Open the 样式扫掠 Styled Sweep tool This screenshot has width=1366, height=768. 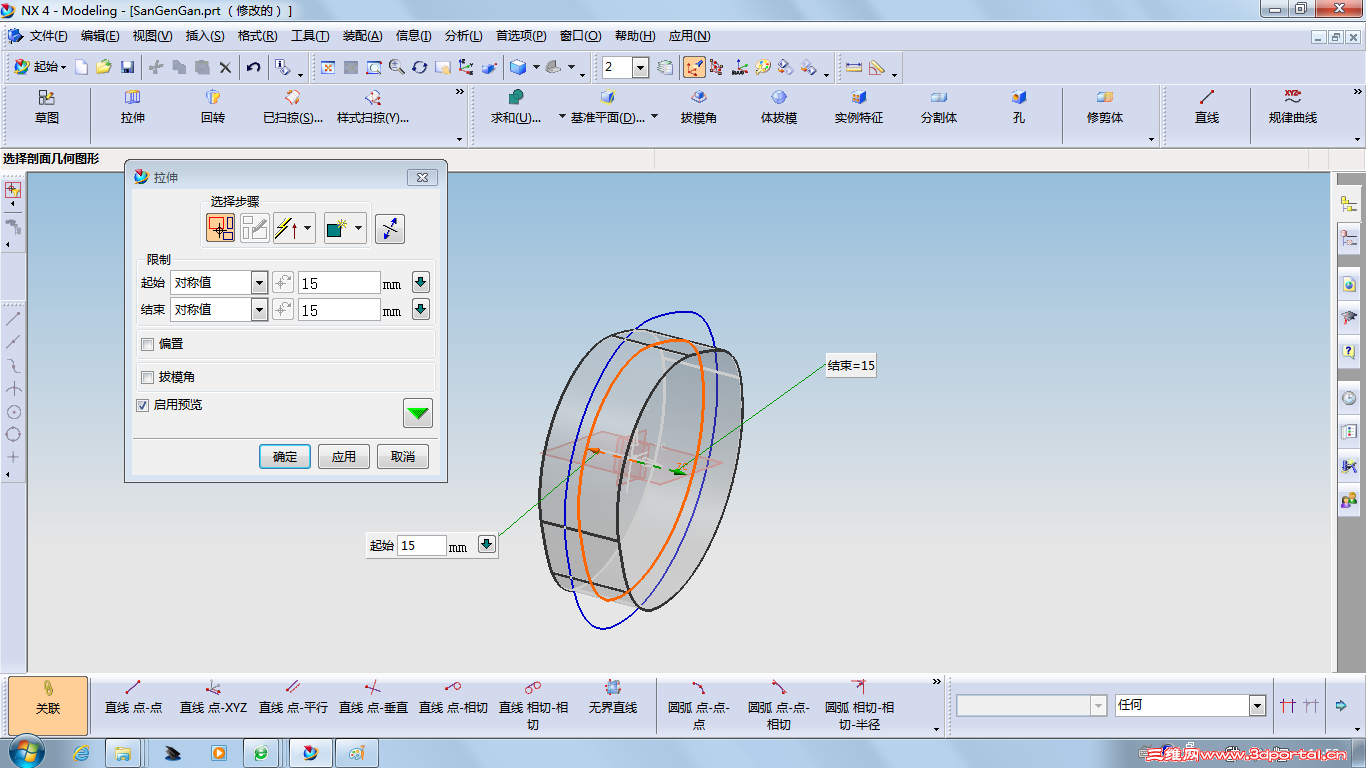pos(373,107)
